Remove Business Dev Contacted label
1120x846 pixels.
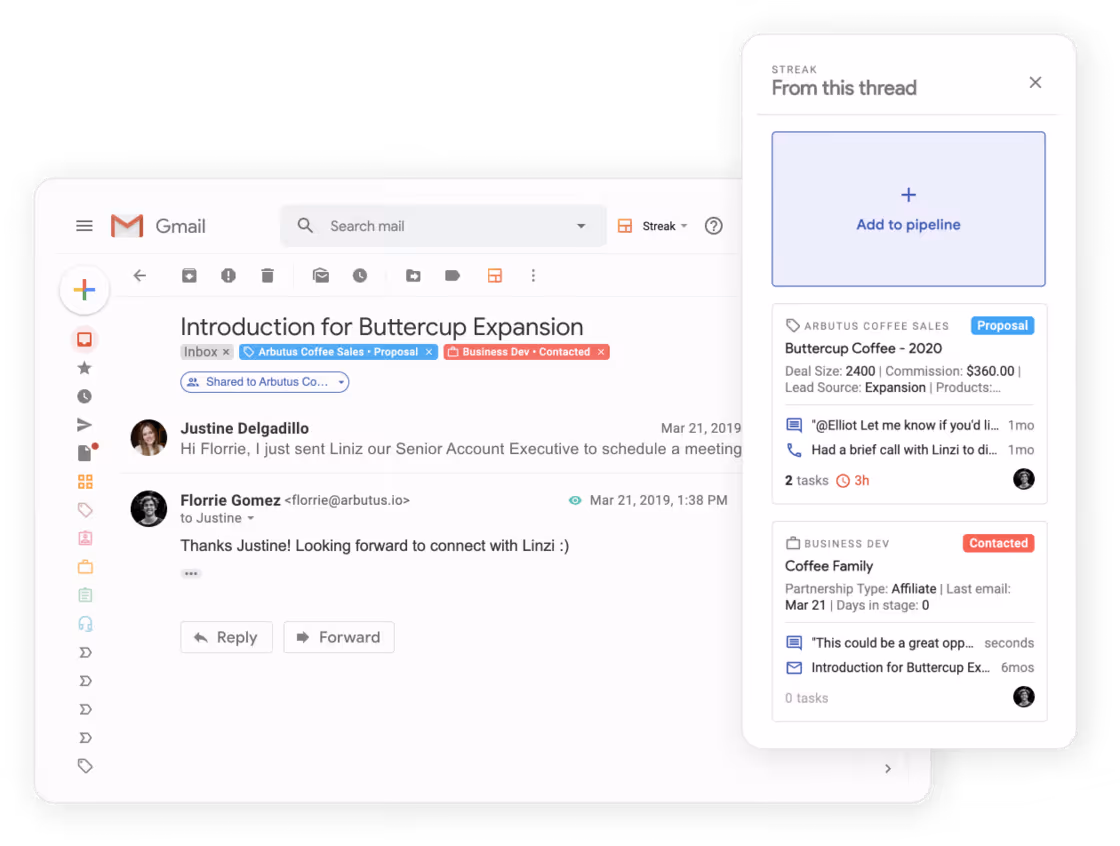601,352
